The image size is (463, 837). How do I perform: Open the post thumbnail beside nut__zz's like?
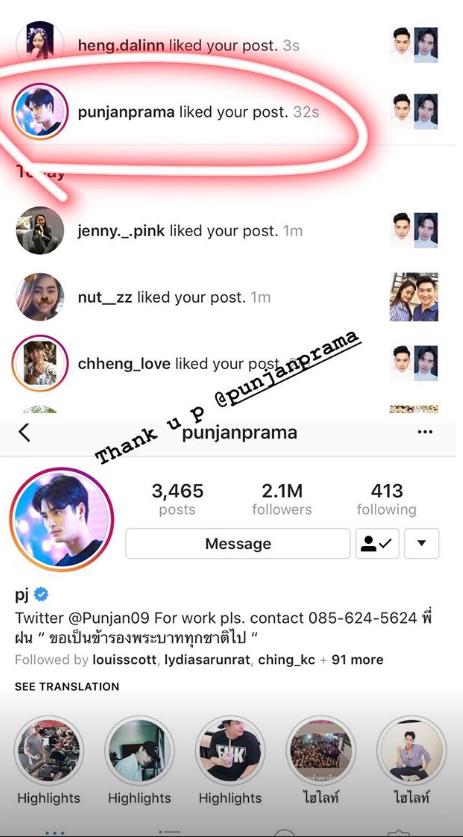[414, 297]
